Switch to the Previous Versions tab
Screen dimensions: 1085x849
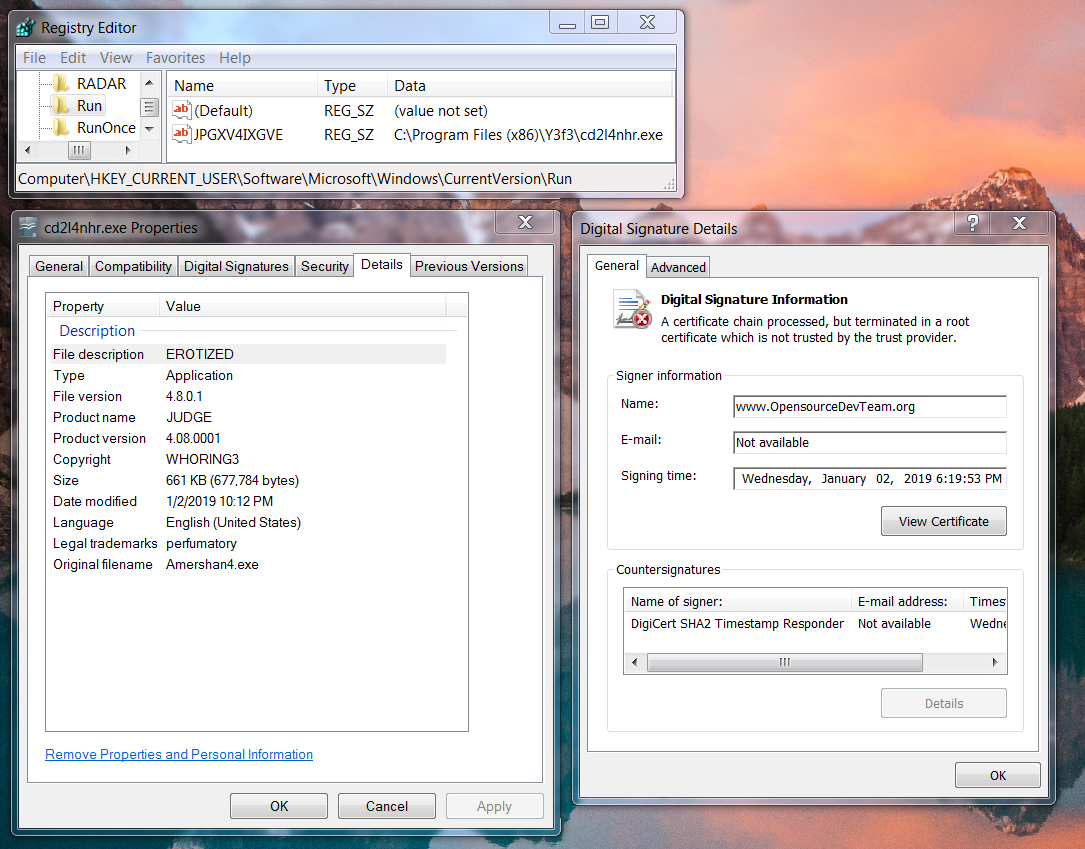click(x=469, y=266)
